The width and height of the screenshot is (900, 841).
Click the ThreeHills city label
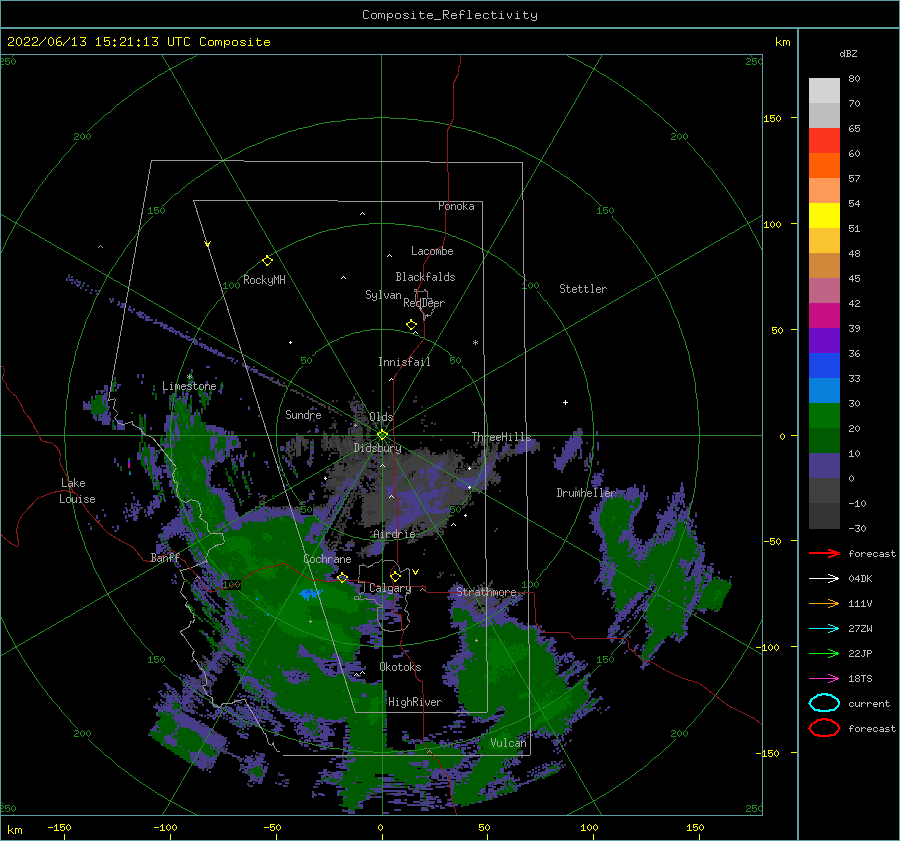[x=501, y=437]
